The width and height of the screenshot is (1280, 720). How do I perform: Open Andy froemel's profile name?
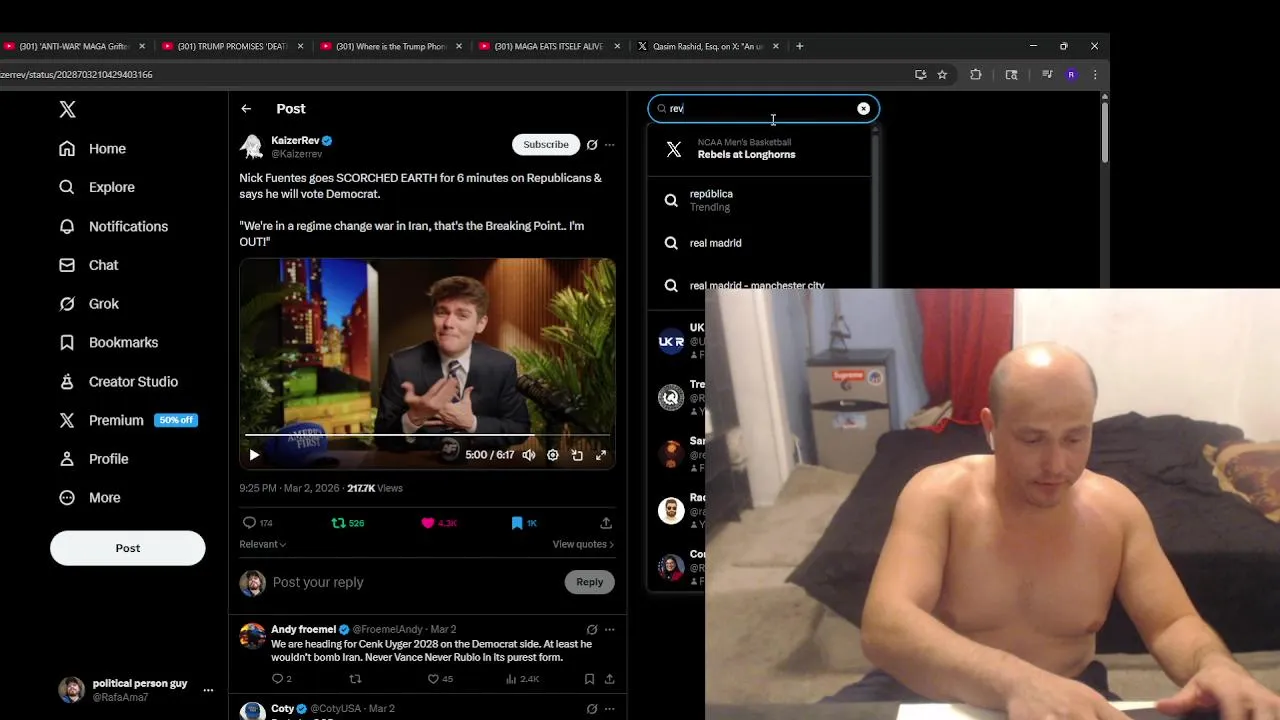303,630
